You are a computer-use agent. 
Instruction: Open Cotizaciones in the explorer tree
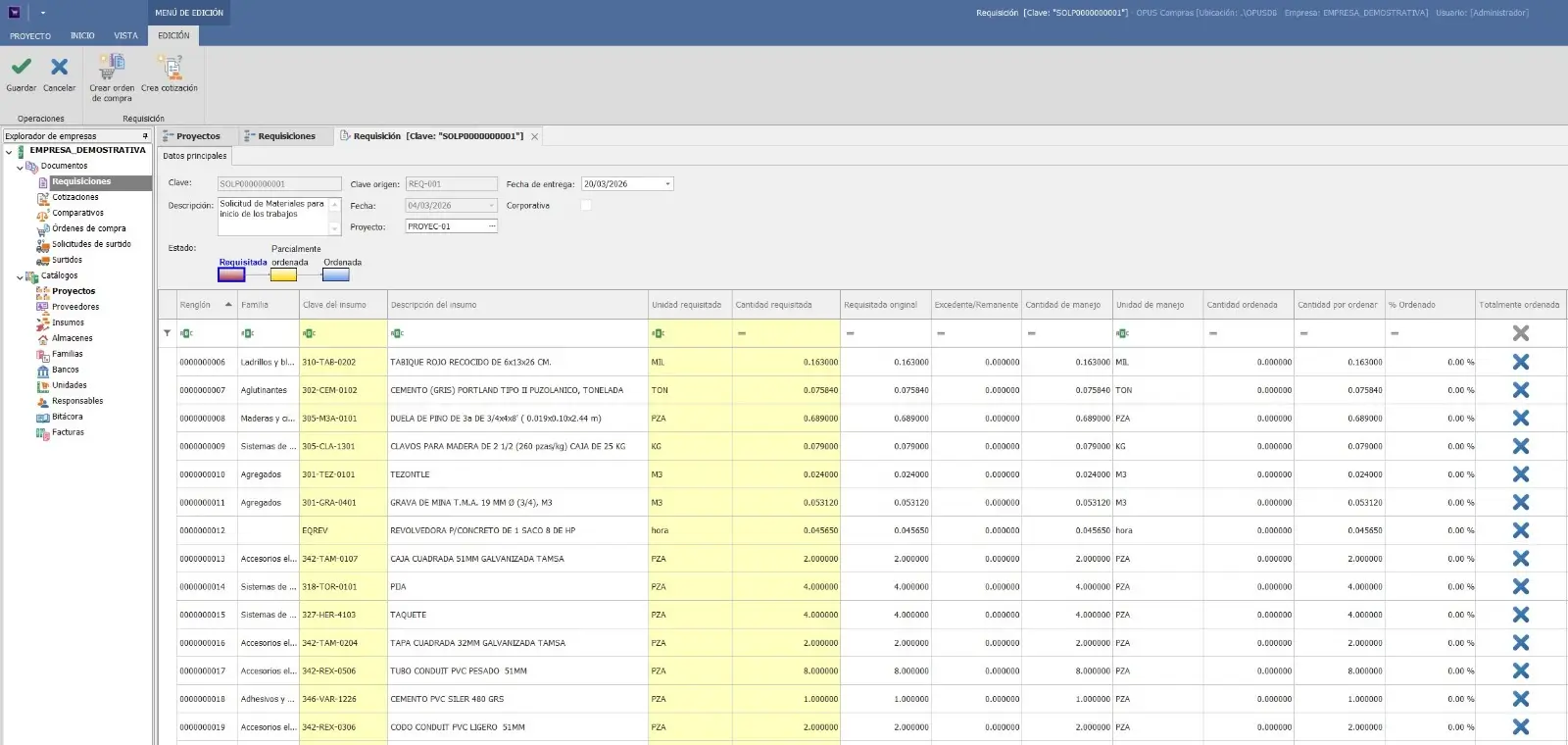click(74, 197)
